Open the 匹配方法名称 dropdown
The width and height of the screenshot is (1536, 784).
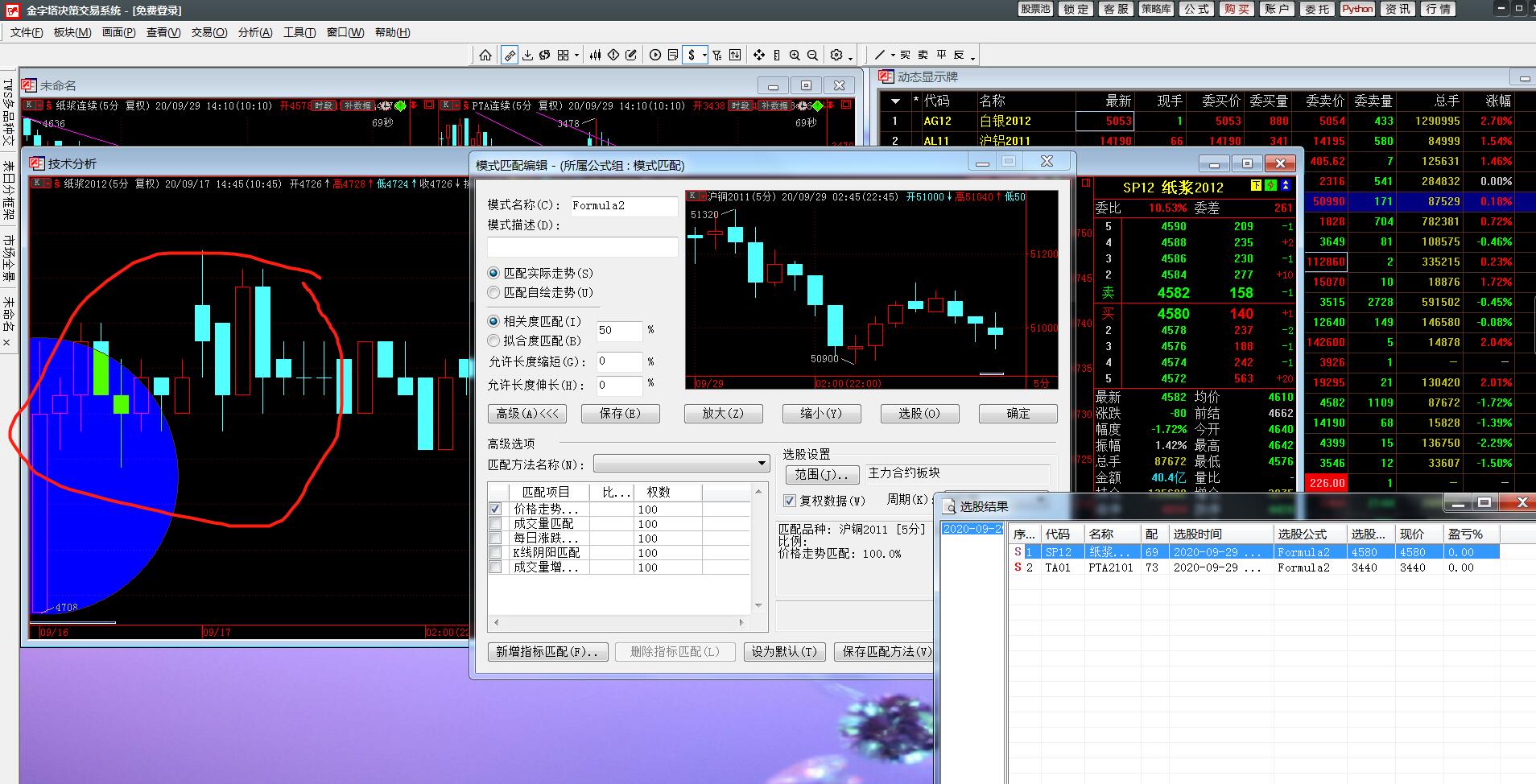[x=762, y=464]
